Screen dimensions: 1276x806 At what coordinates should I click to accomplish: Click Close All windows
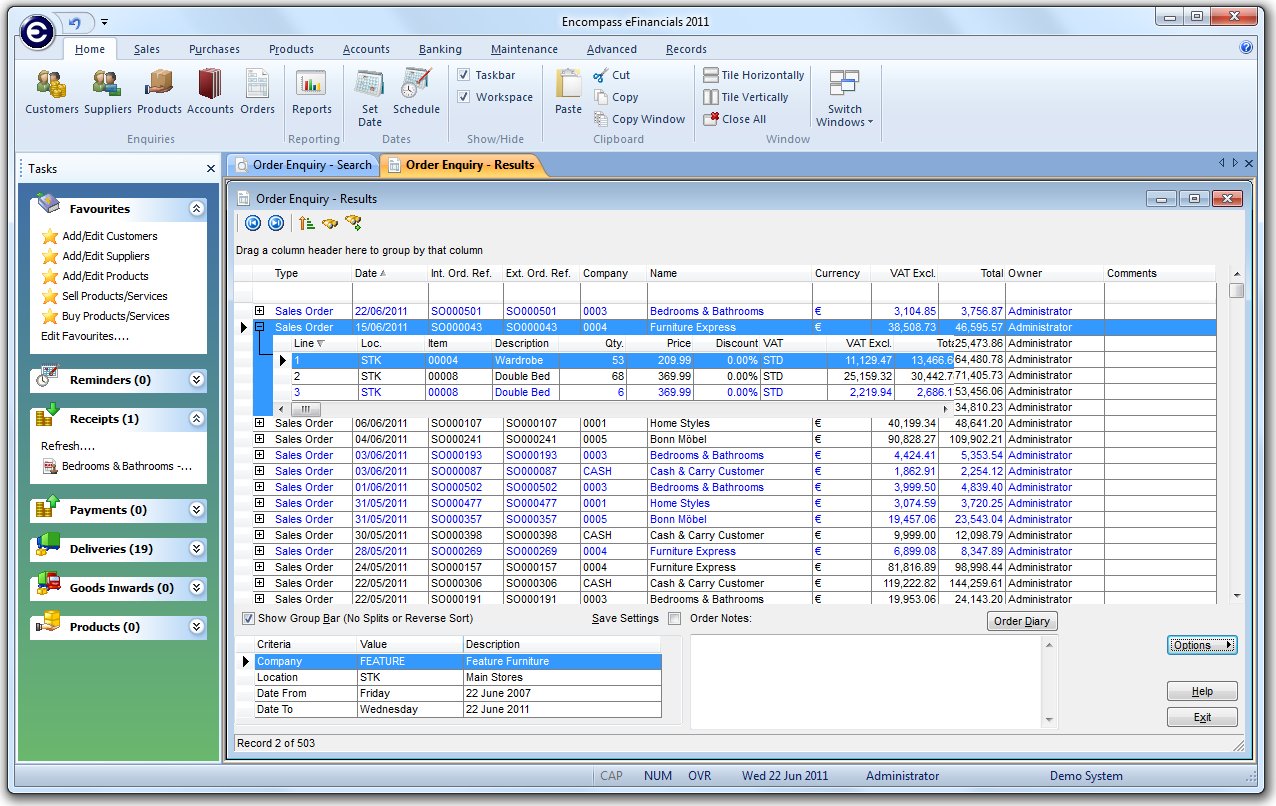coord(734,119)
